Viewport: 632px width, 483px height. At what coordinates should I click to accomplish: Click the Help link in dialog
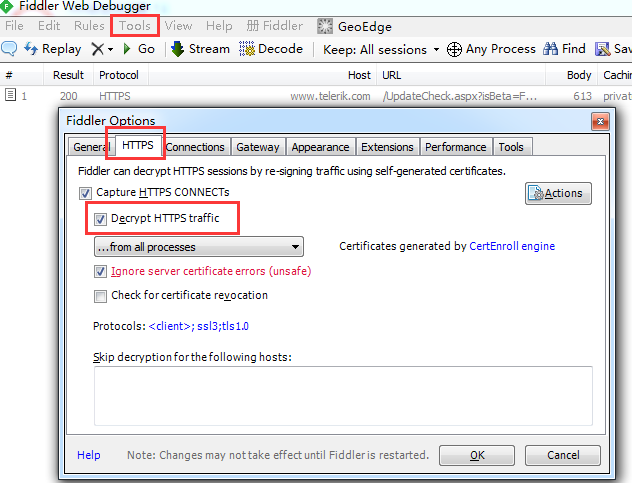pyautogui.click(x=89, y=455)
